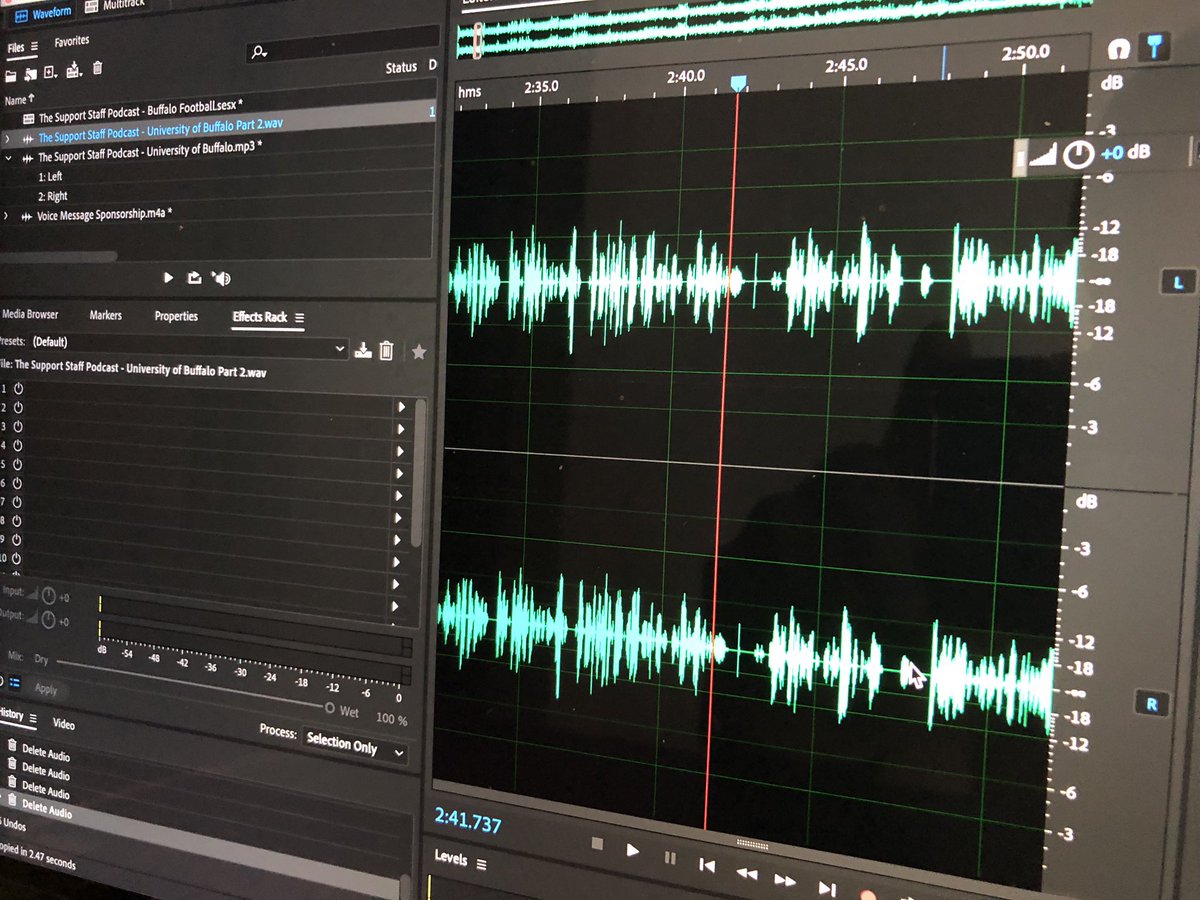Click Insert into Multitrack icon in Files panel
The width and height of the screenshot is (1200, 900).
tap(73, 70)
